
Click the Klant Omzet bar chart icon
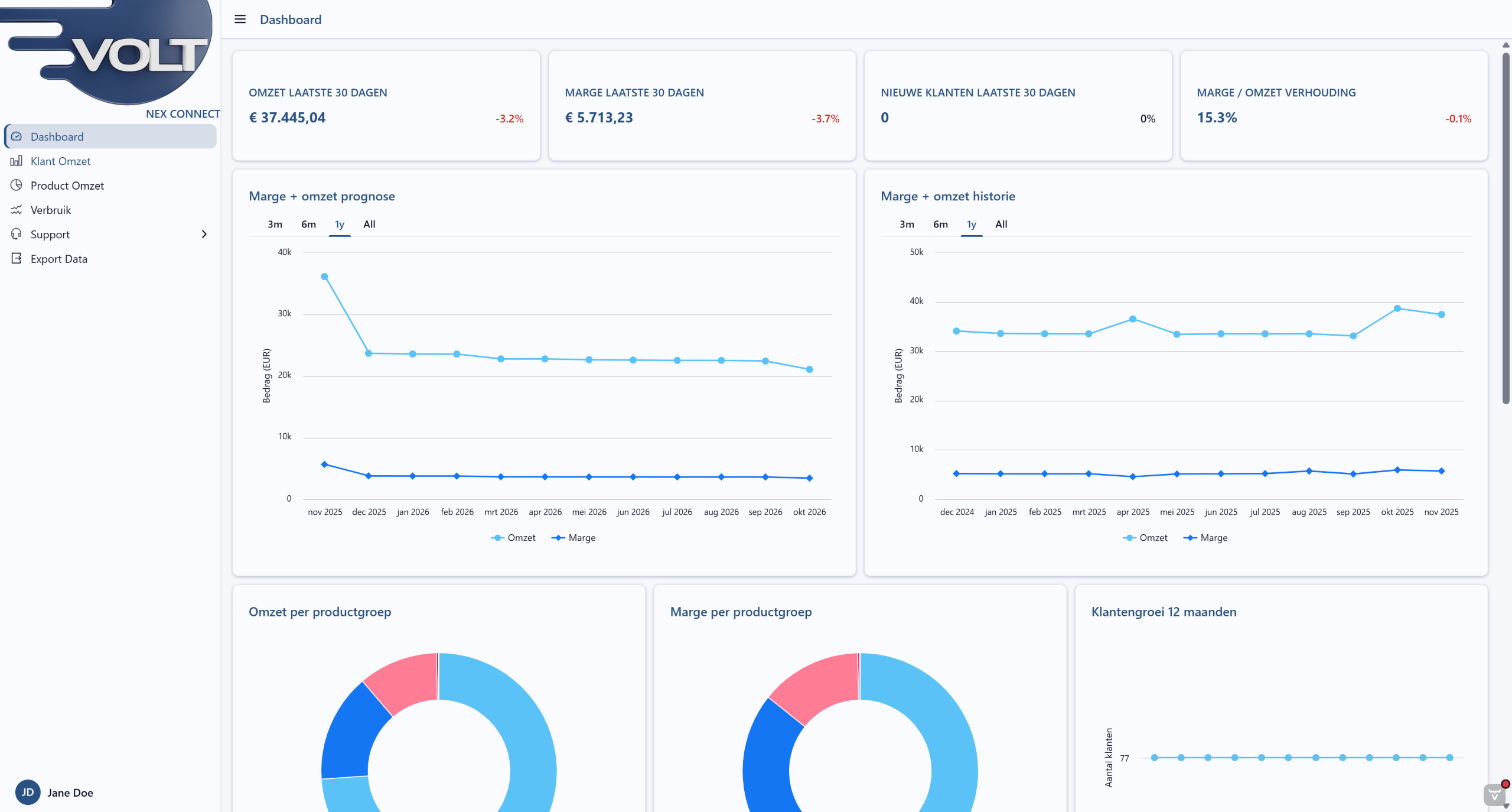[x=17, y=161]
